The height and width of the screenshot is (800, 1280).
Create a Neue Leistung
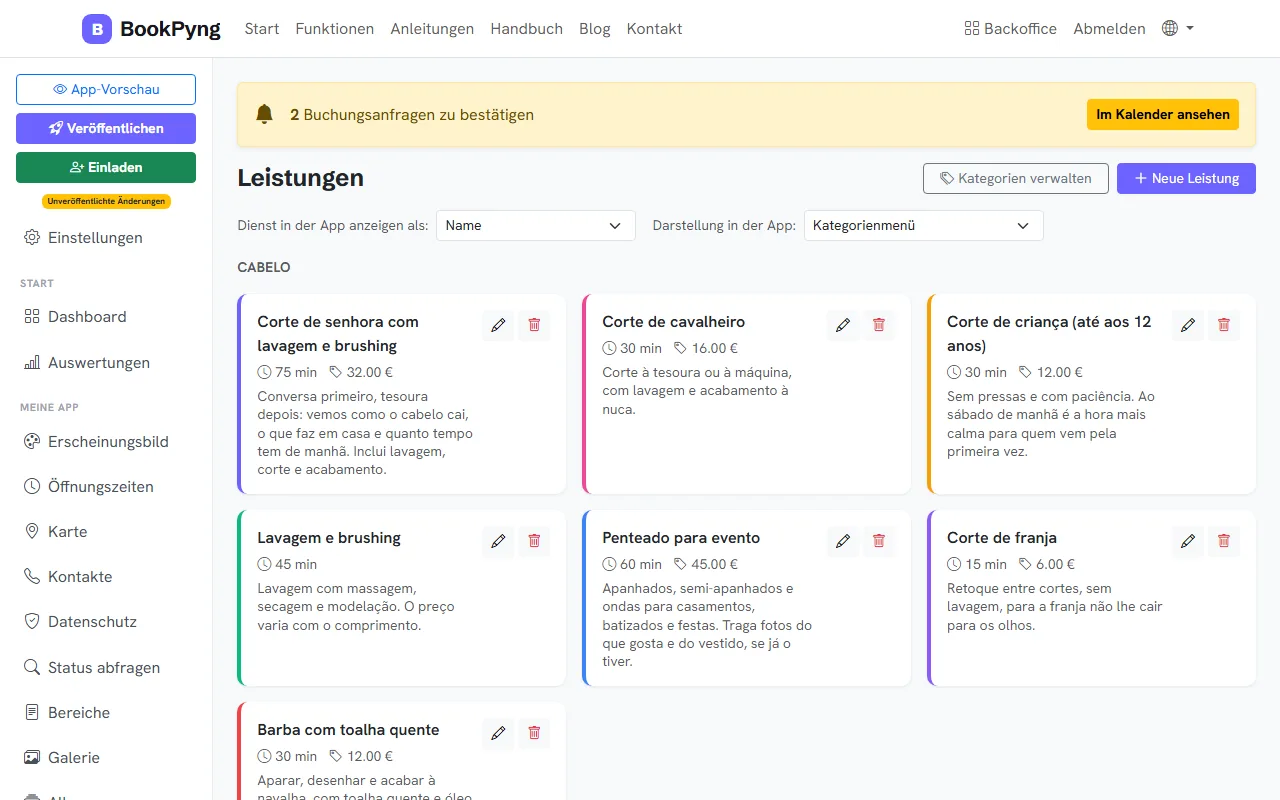pyautogui.click(x=1186, y=178)
